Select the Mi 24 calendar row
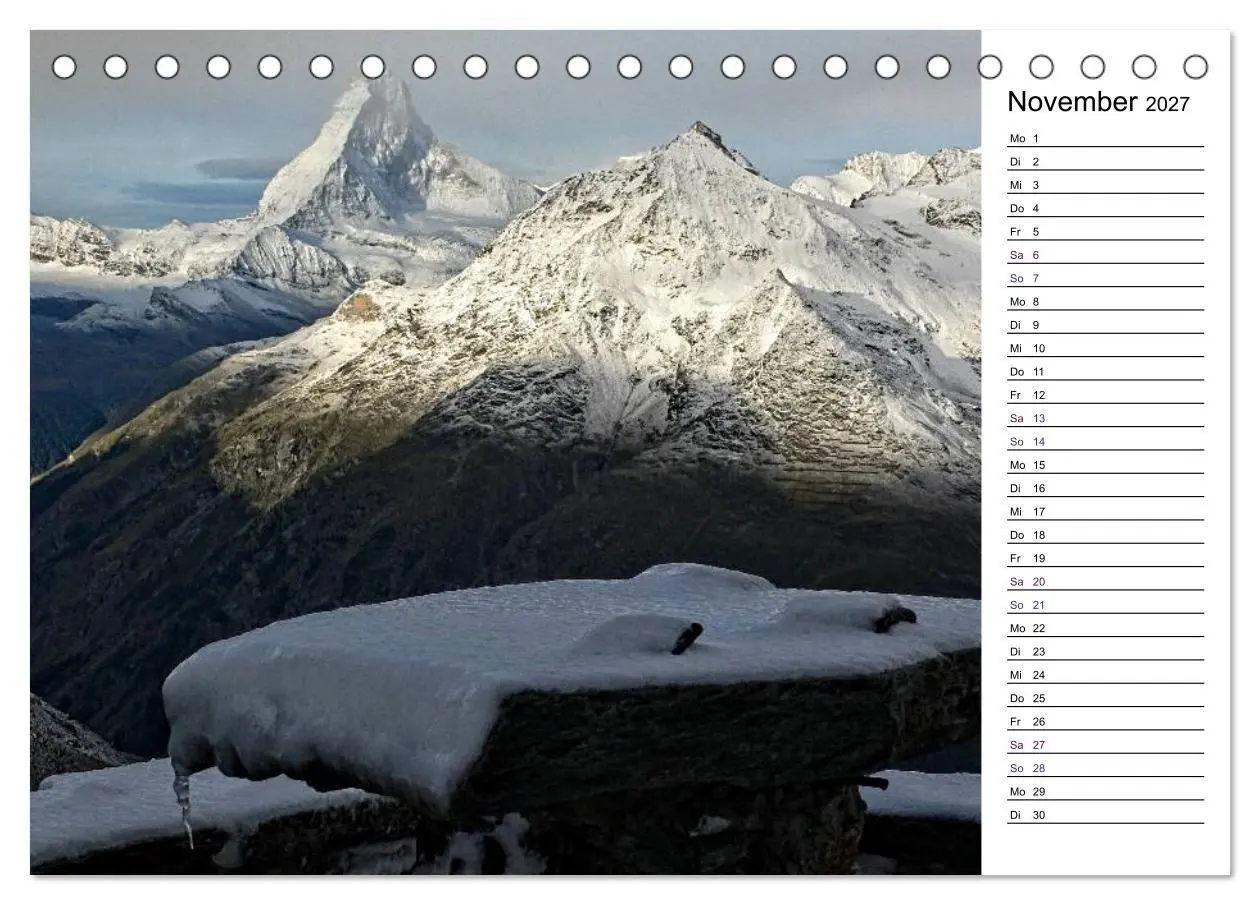The width and height of the screenshot is (1260, 905). click(x=1105, y=675)
